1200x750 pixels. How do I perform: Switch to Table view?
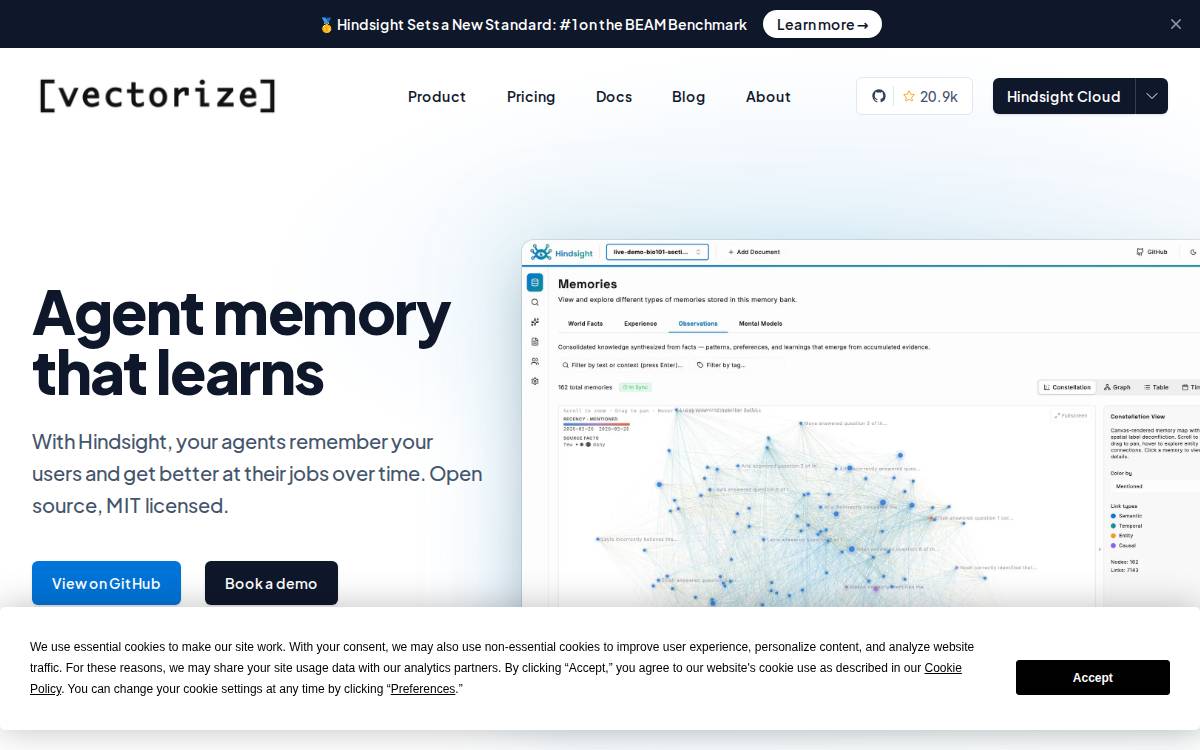click(1155, 387)
